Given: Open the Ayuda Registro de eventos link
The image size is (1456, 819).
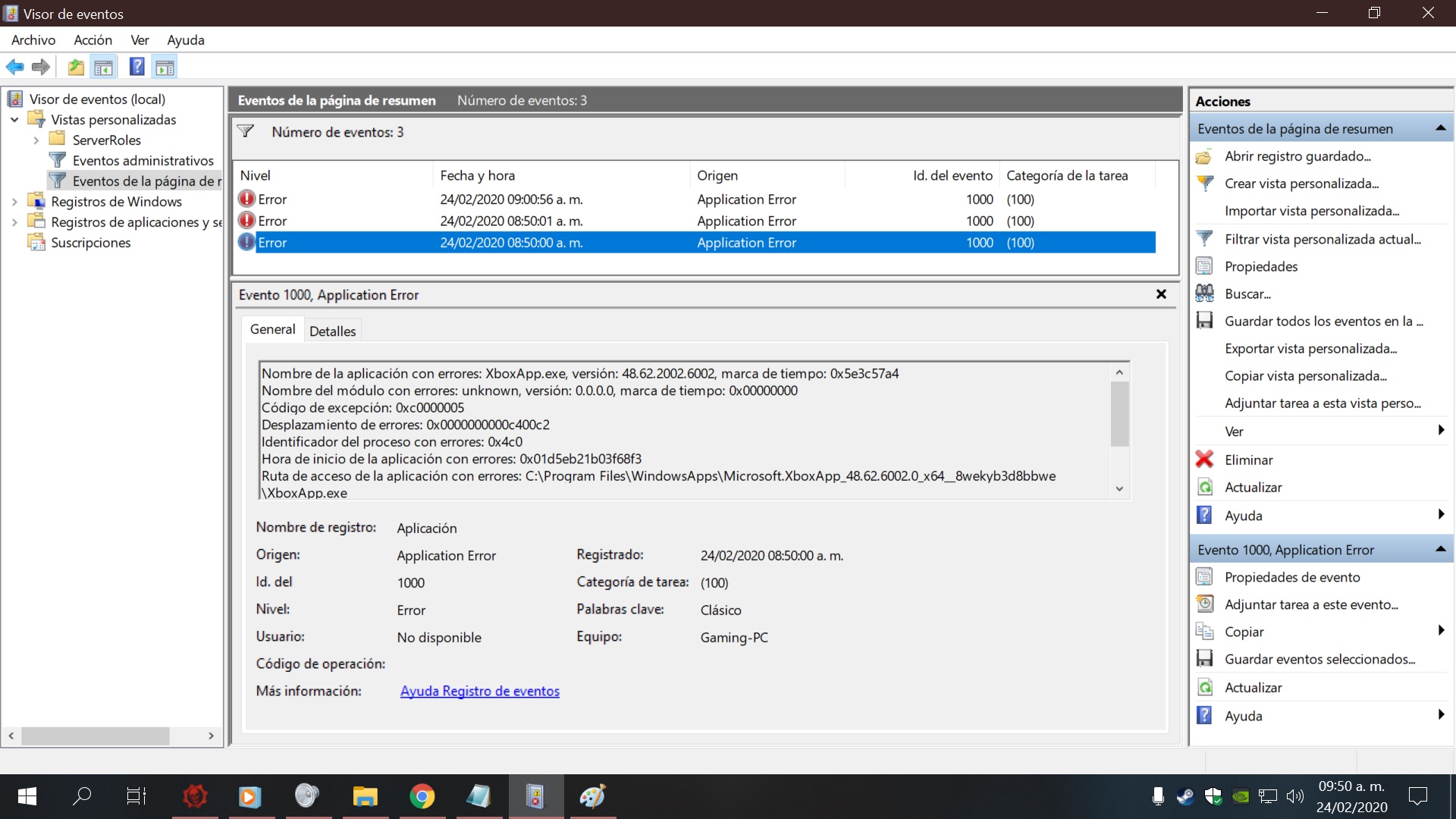Looking at the screenshot, I should point(479,691).
